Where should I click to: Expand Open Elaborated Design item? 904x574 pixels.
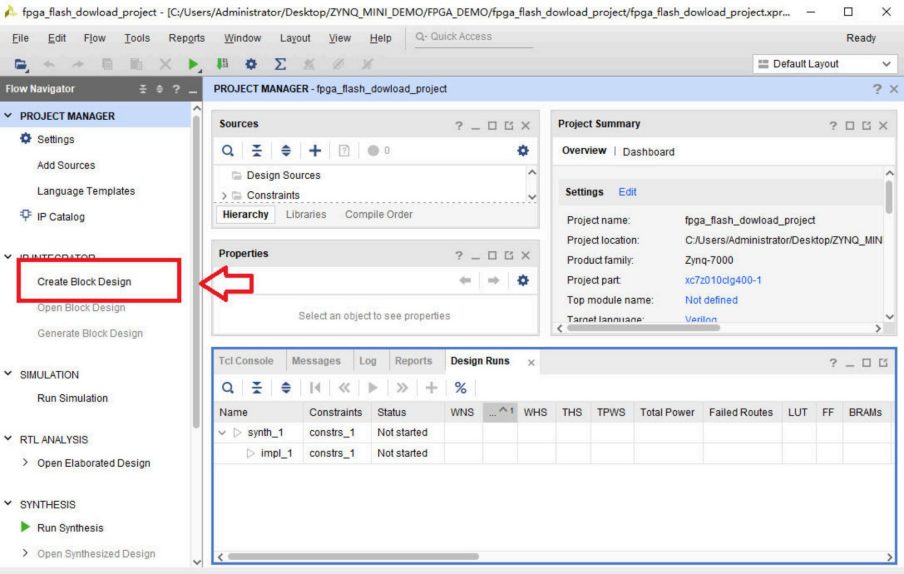[x=25, y=463]
